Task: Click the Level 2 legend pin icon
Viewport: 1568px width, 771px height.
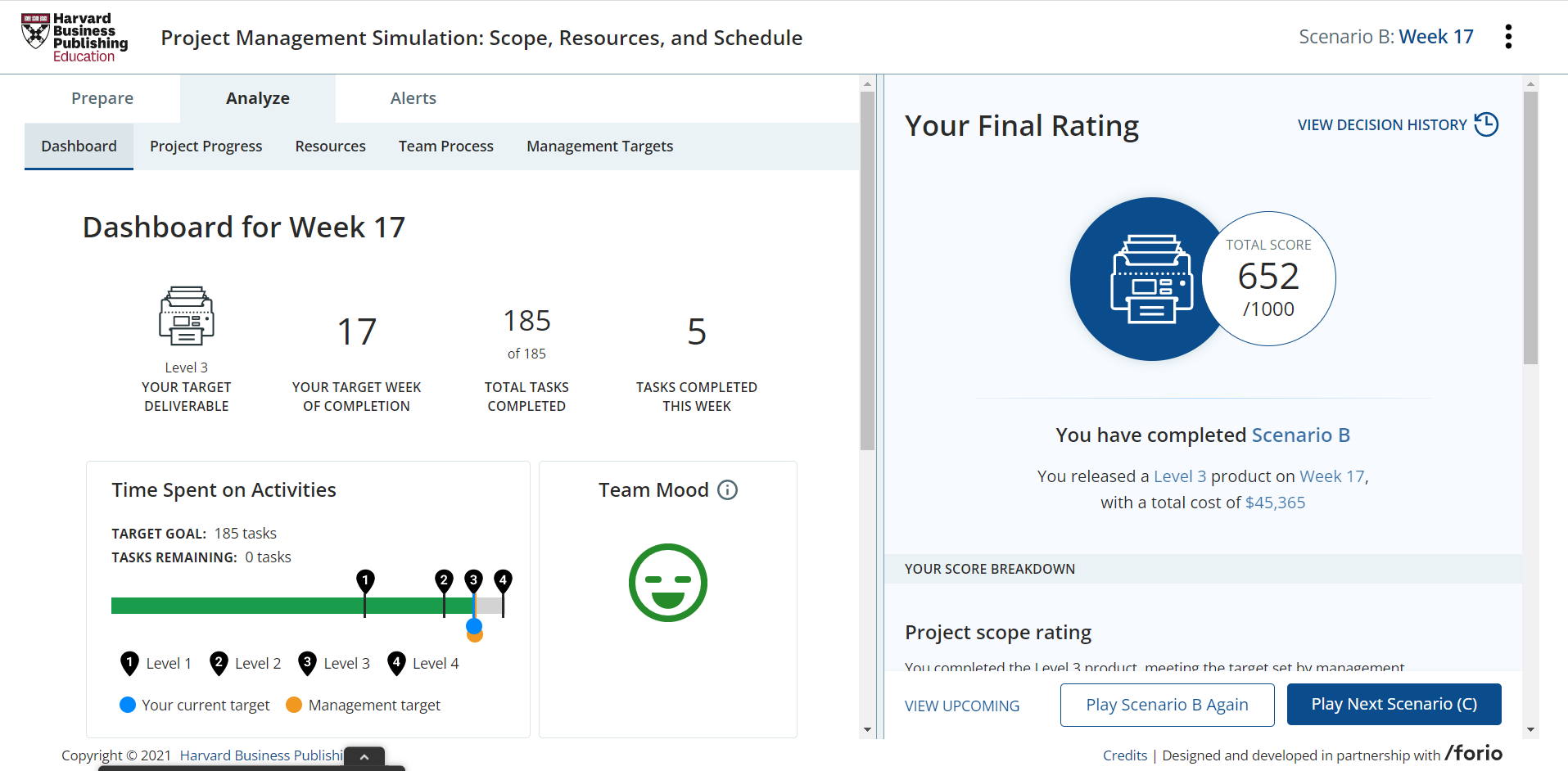Action: tap(219, 664)
